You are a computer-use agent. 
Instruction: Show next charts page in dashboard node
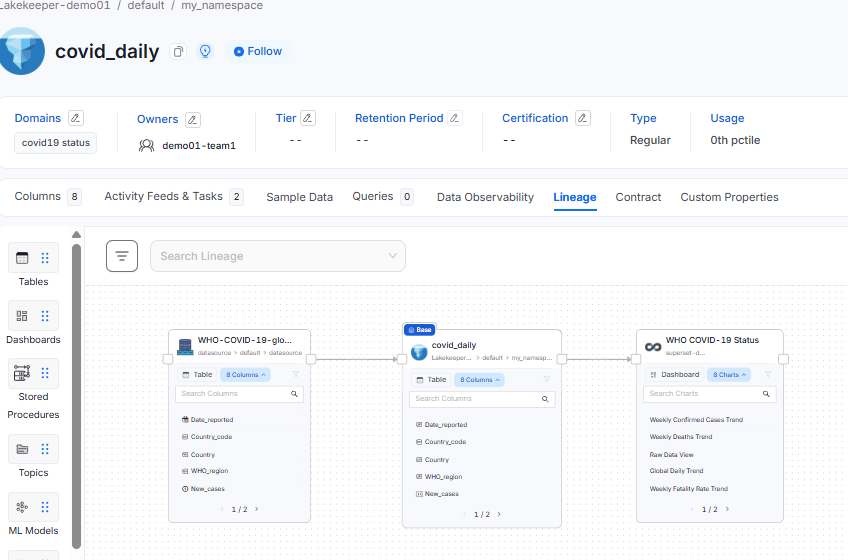click(x=727, y=509)
